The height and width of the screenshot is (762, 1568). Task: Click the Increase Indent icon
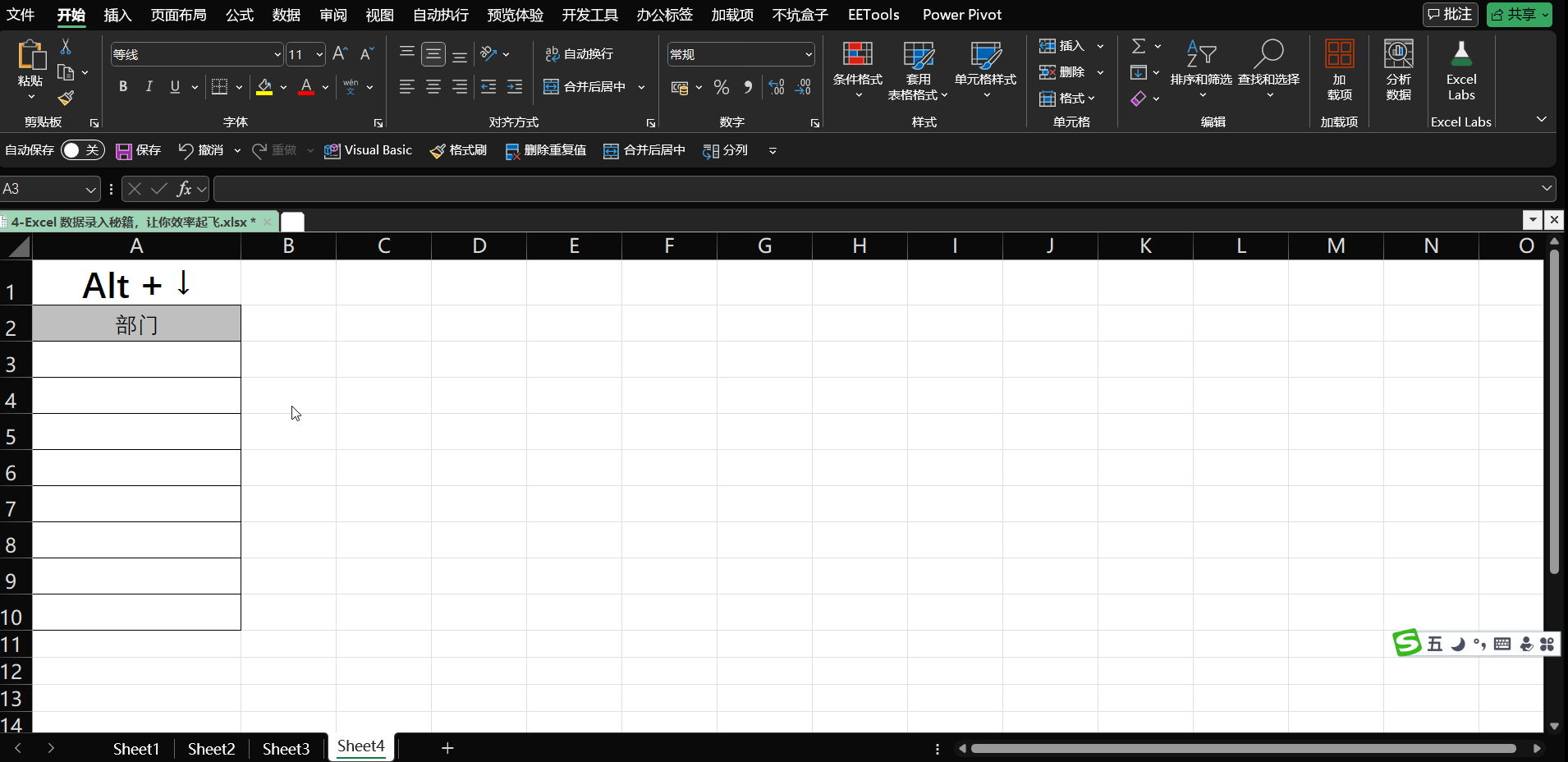point(515,86)
